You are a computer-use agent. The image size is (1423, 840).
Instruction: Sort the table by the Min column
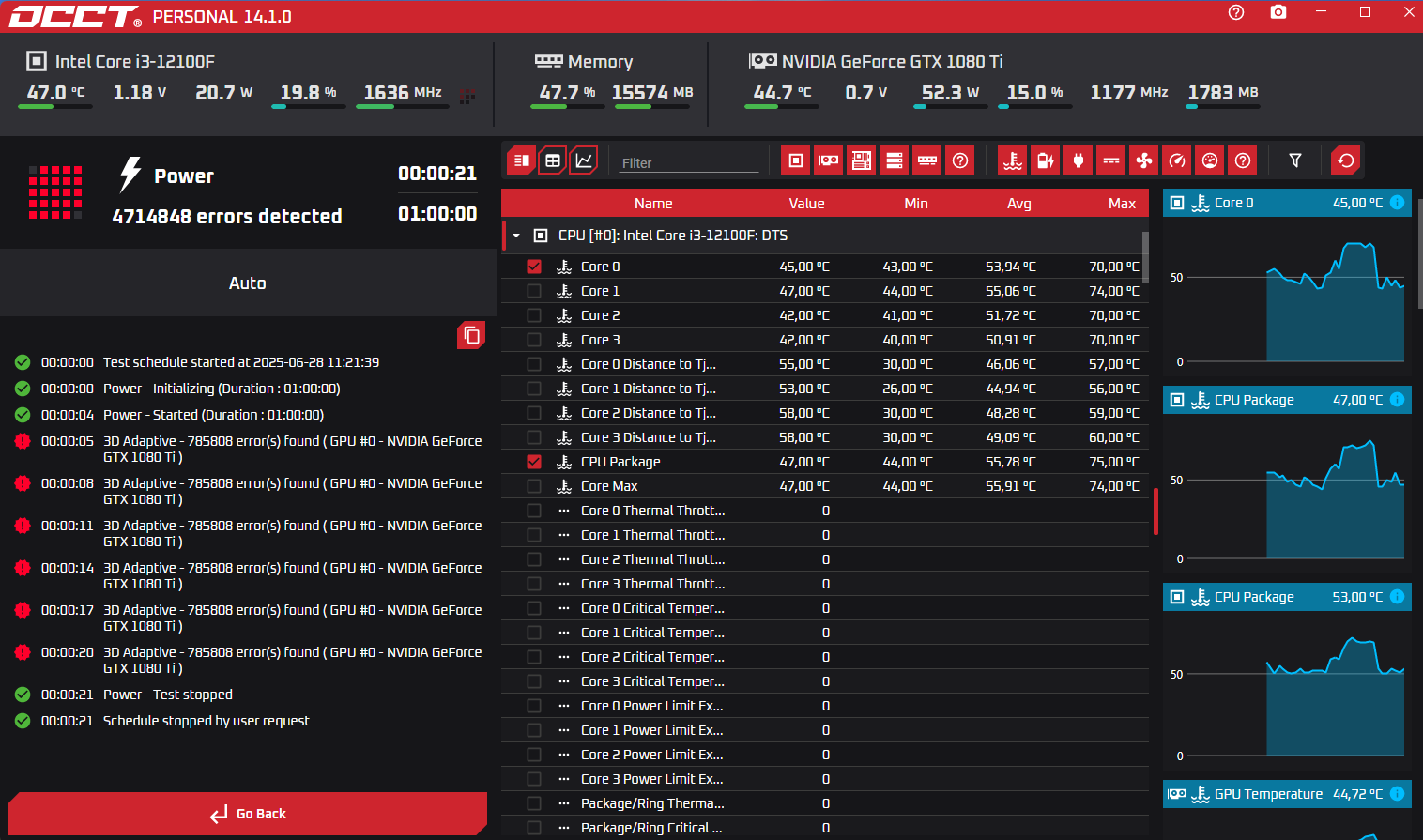[916, 204]
